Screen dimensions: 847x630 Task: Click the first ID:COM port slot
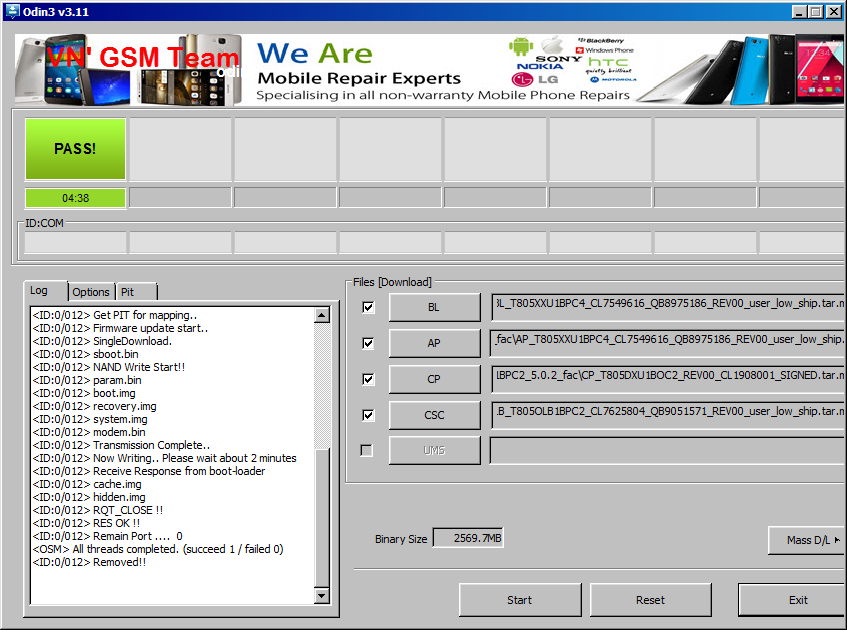click(x=75, y=243)
